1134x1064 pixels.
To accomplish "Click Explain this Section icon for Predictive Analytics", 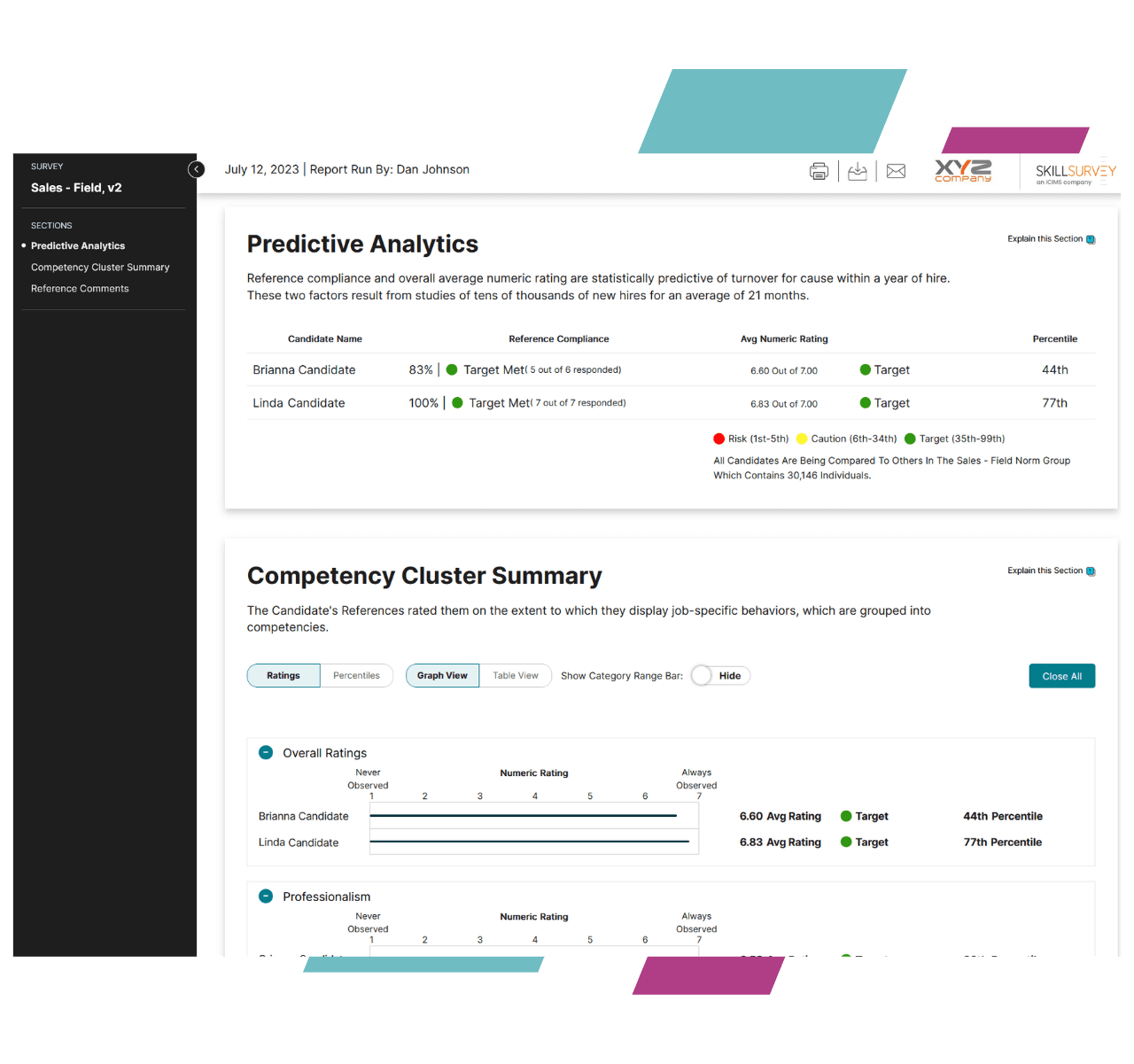I will click(1091, 239).
